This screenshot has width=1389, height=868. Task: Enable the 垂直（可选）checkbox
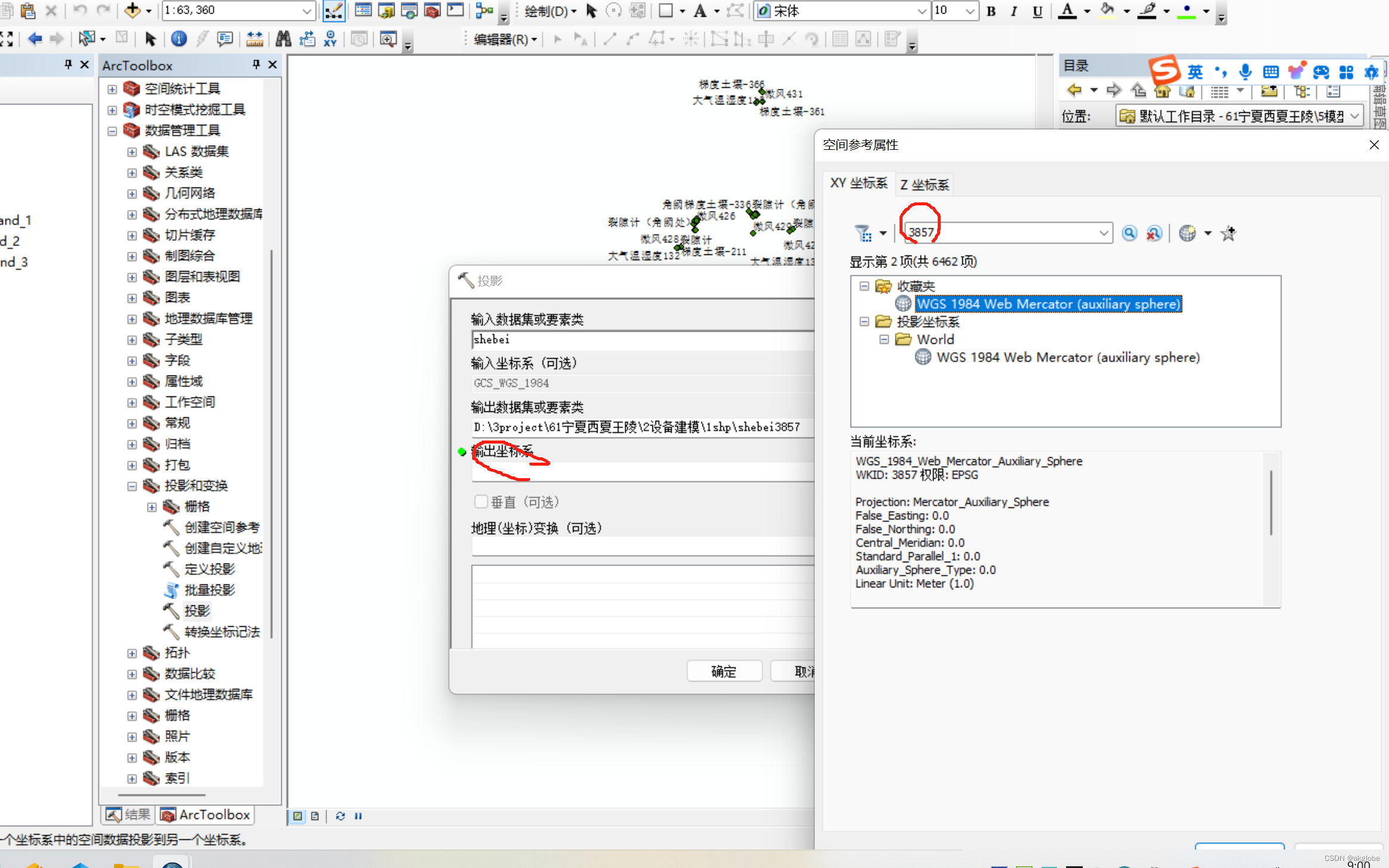[x=481, y=502]
